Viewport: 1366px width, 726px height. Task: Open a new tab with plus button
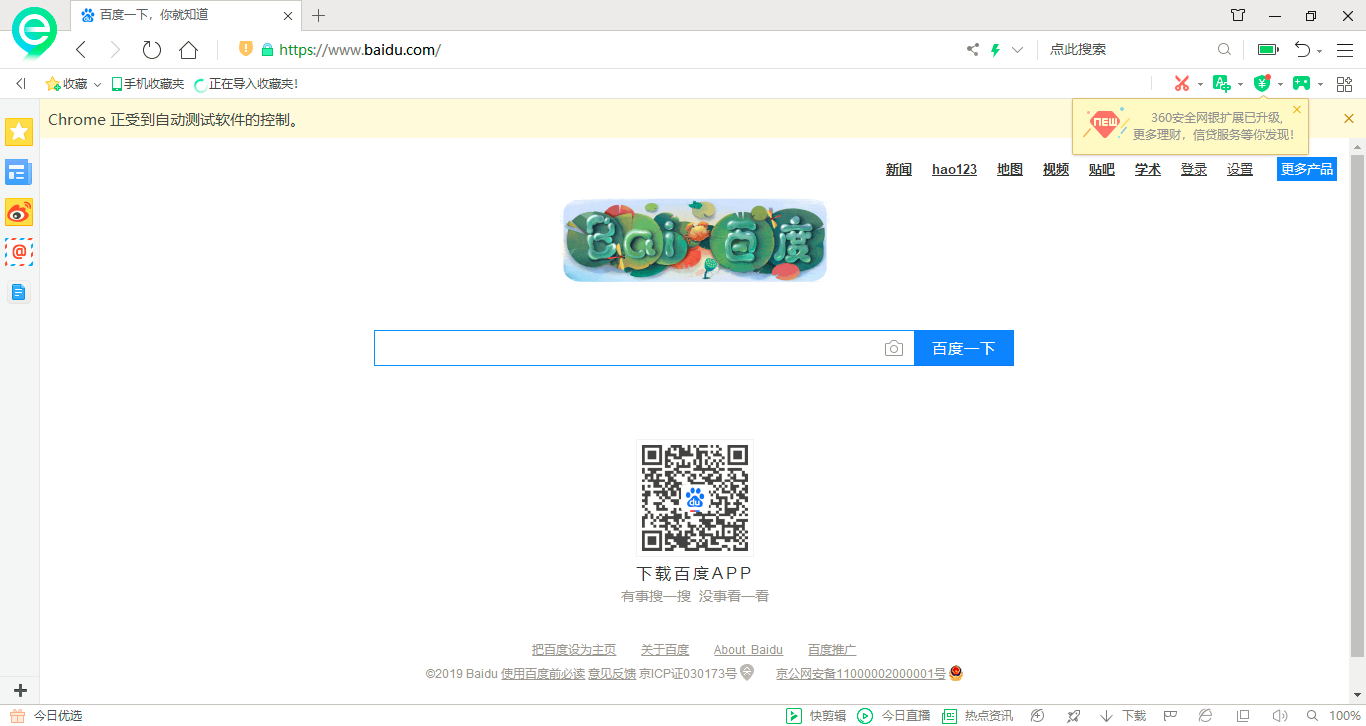tap(319, 15)
